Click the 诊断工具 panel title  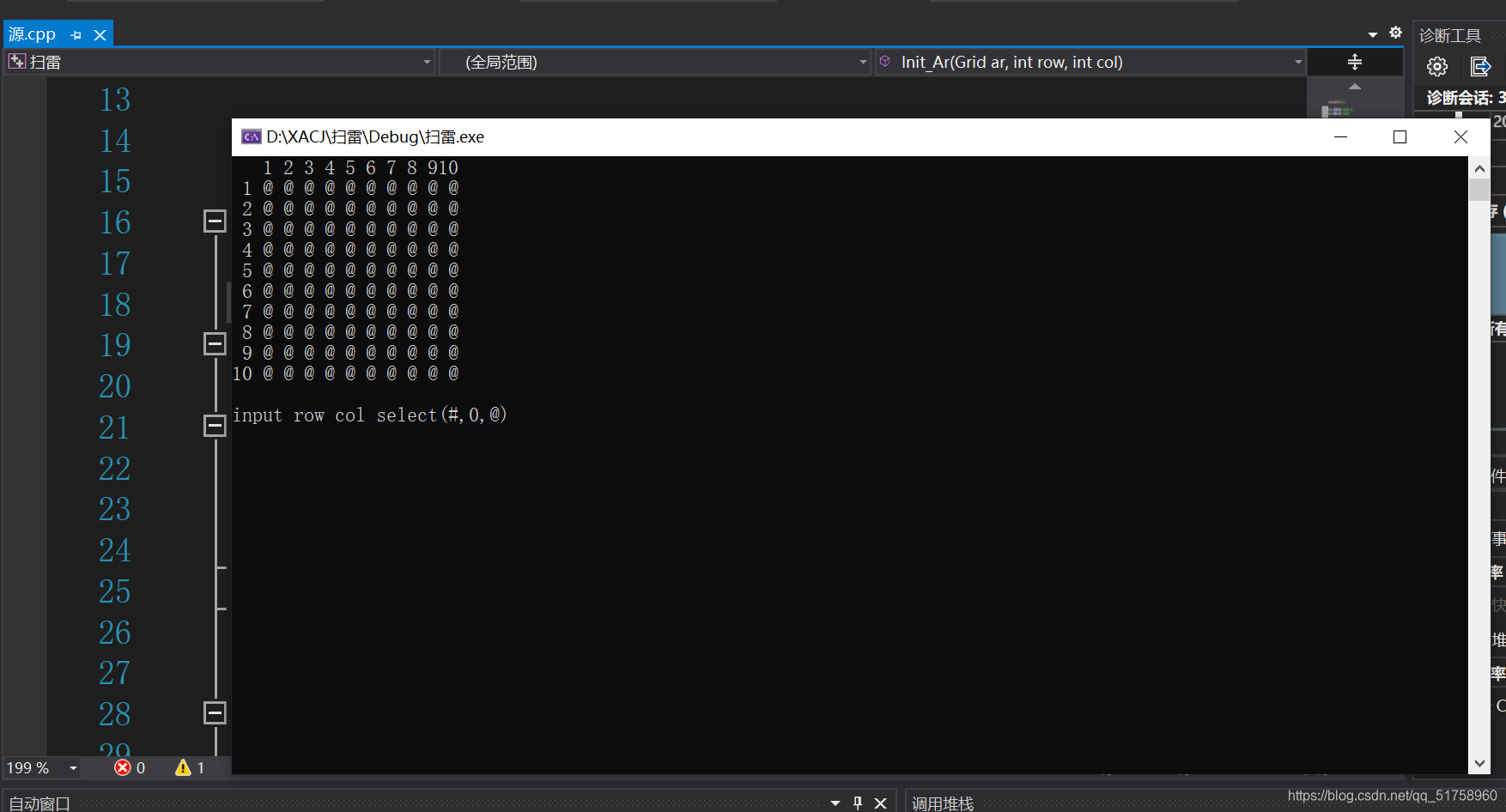pos(1450,35)
